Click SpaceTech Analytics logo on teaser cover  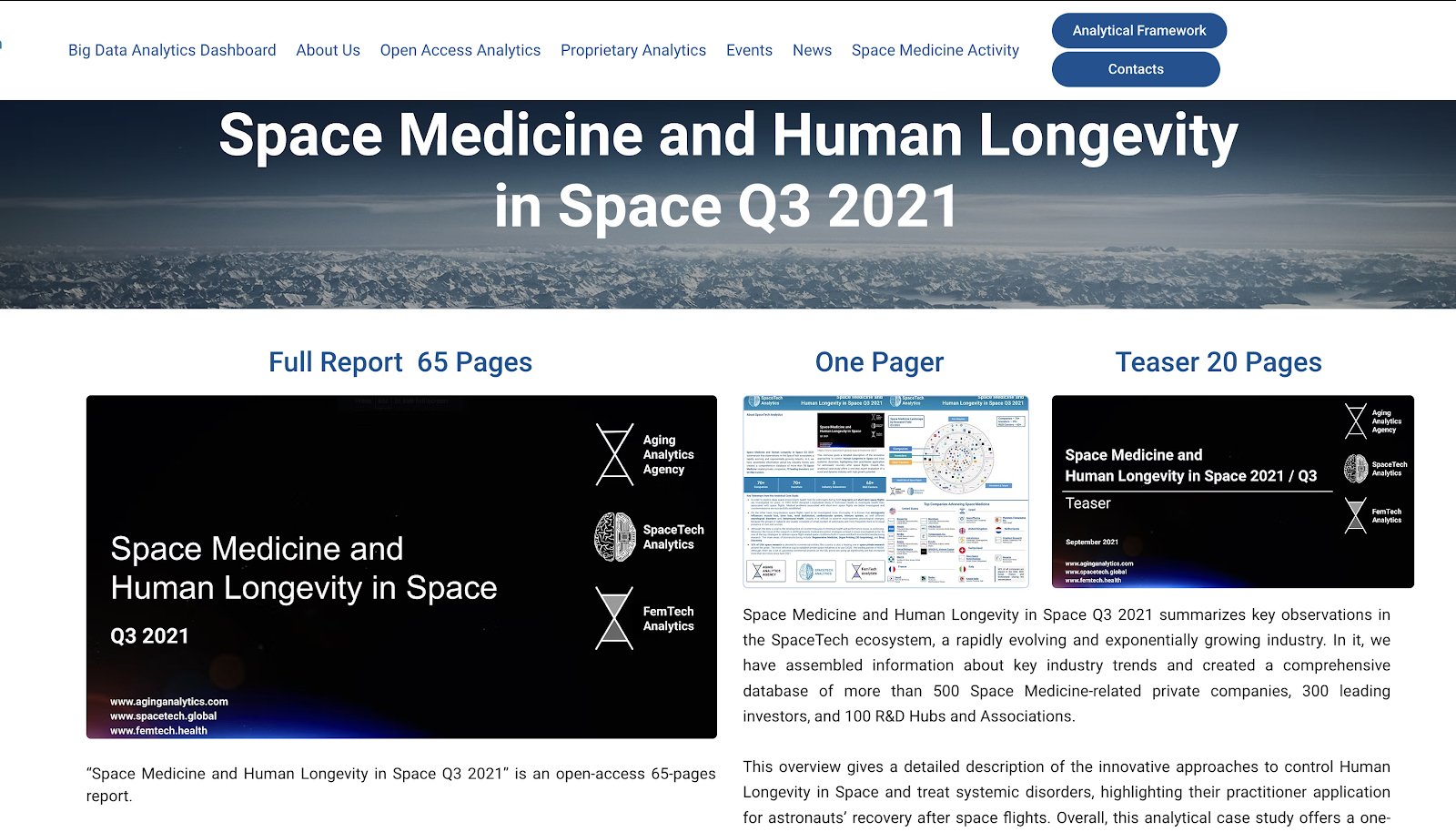1356,469
